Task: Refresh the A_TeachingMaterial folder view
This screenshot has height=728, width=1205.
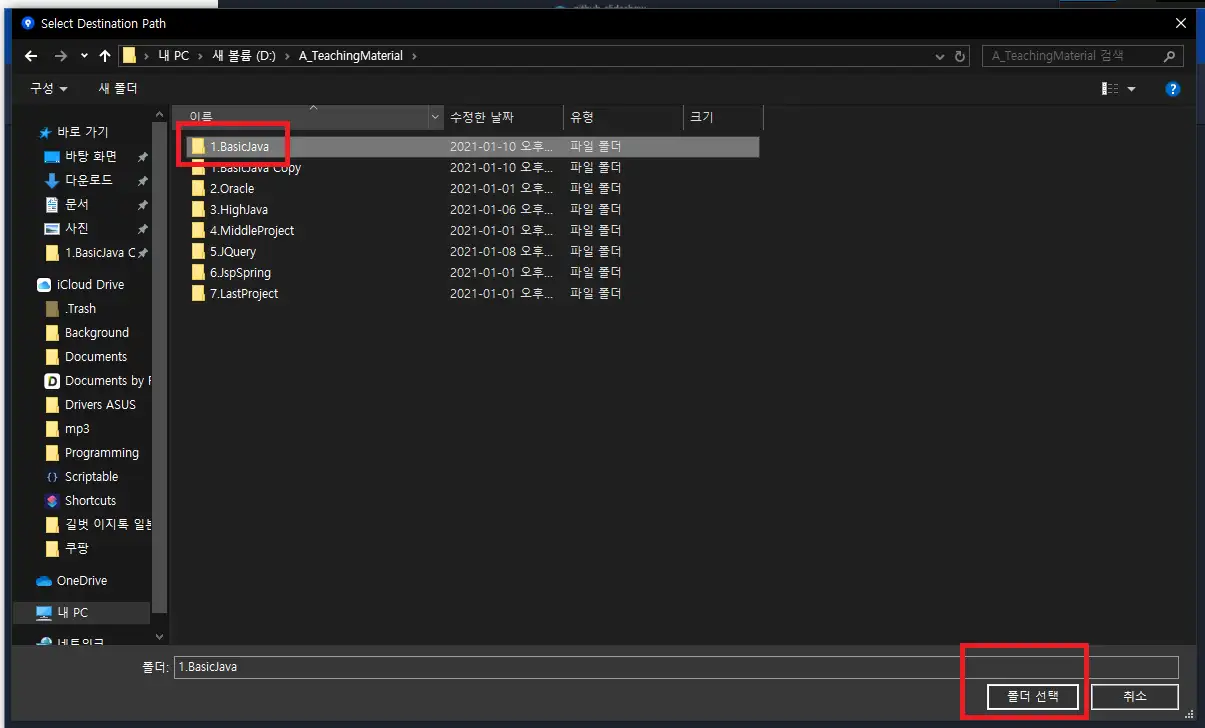Action: point(960,57)
